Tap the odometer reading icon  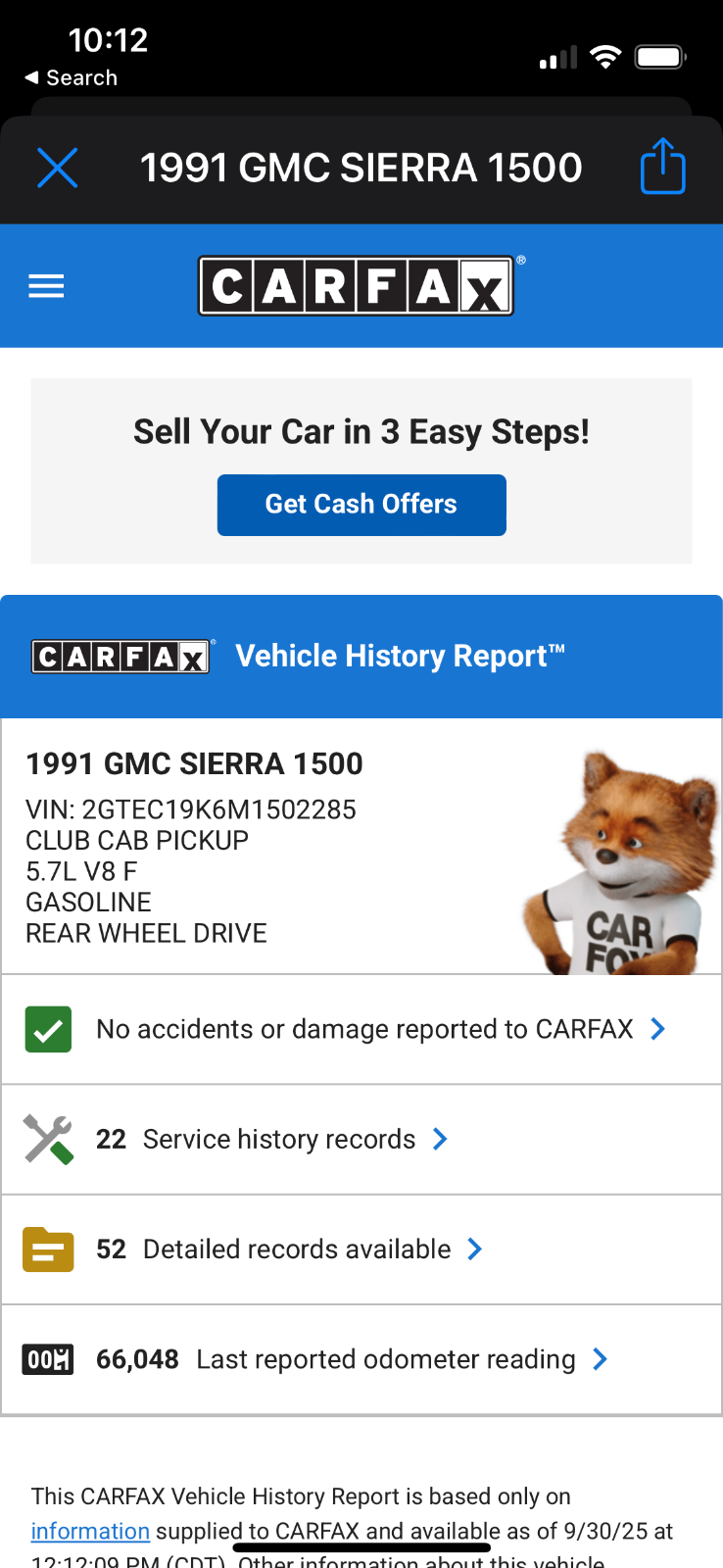(x=48, y=1359)
